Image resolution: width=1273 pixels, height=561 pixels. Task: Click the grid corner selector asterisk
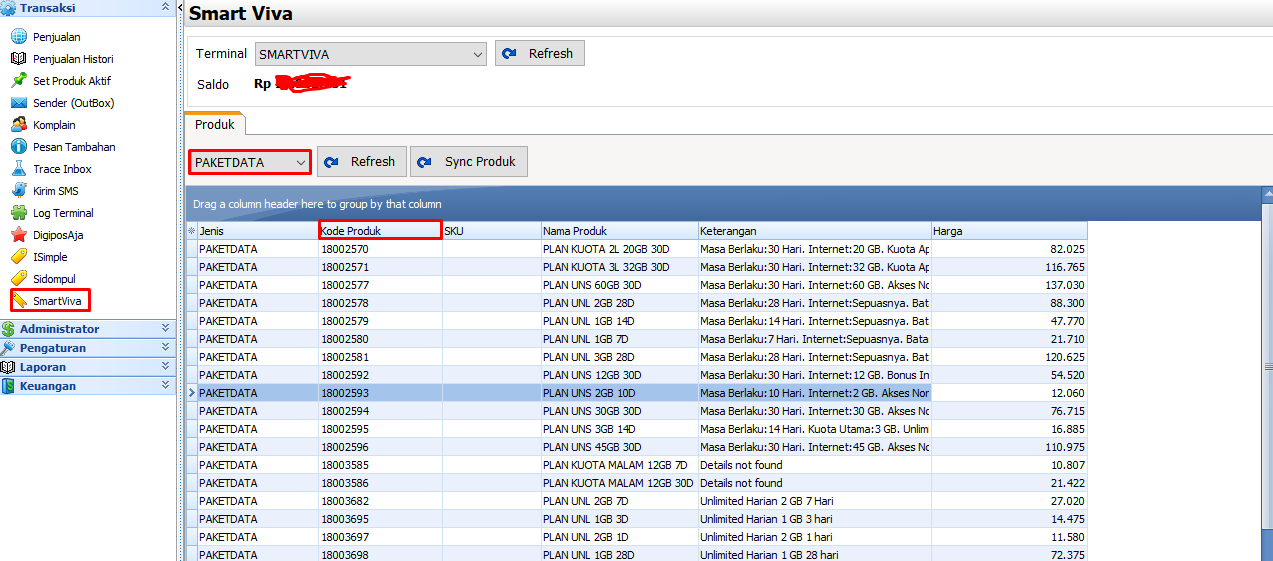[192, 231]
